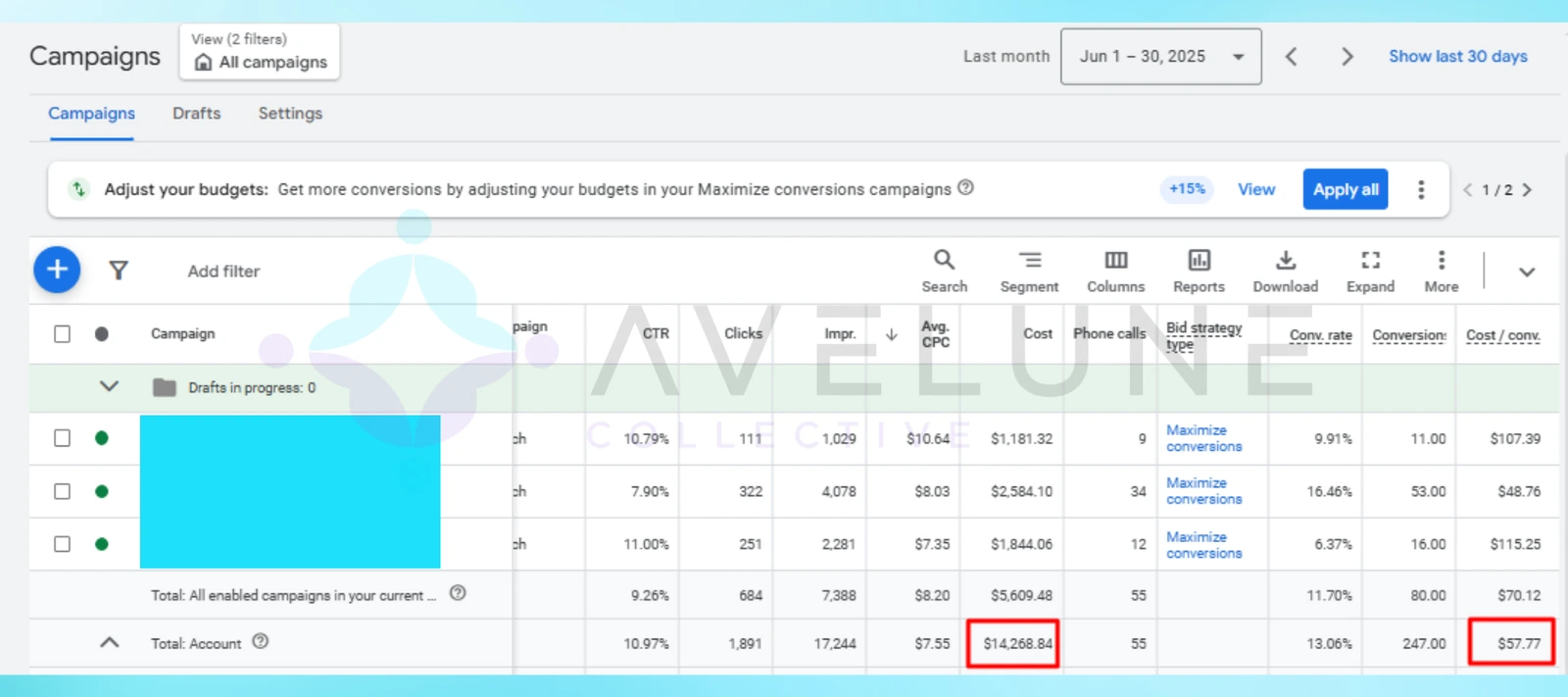1568x697 pixels.
Task: Click status dot of $2,584.10 campaign
Action: point(102,491)
